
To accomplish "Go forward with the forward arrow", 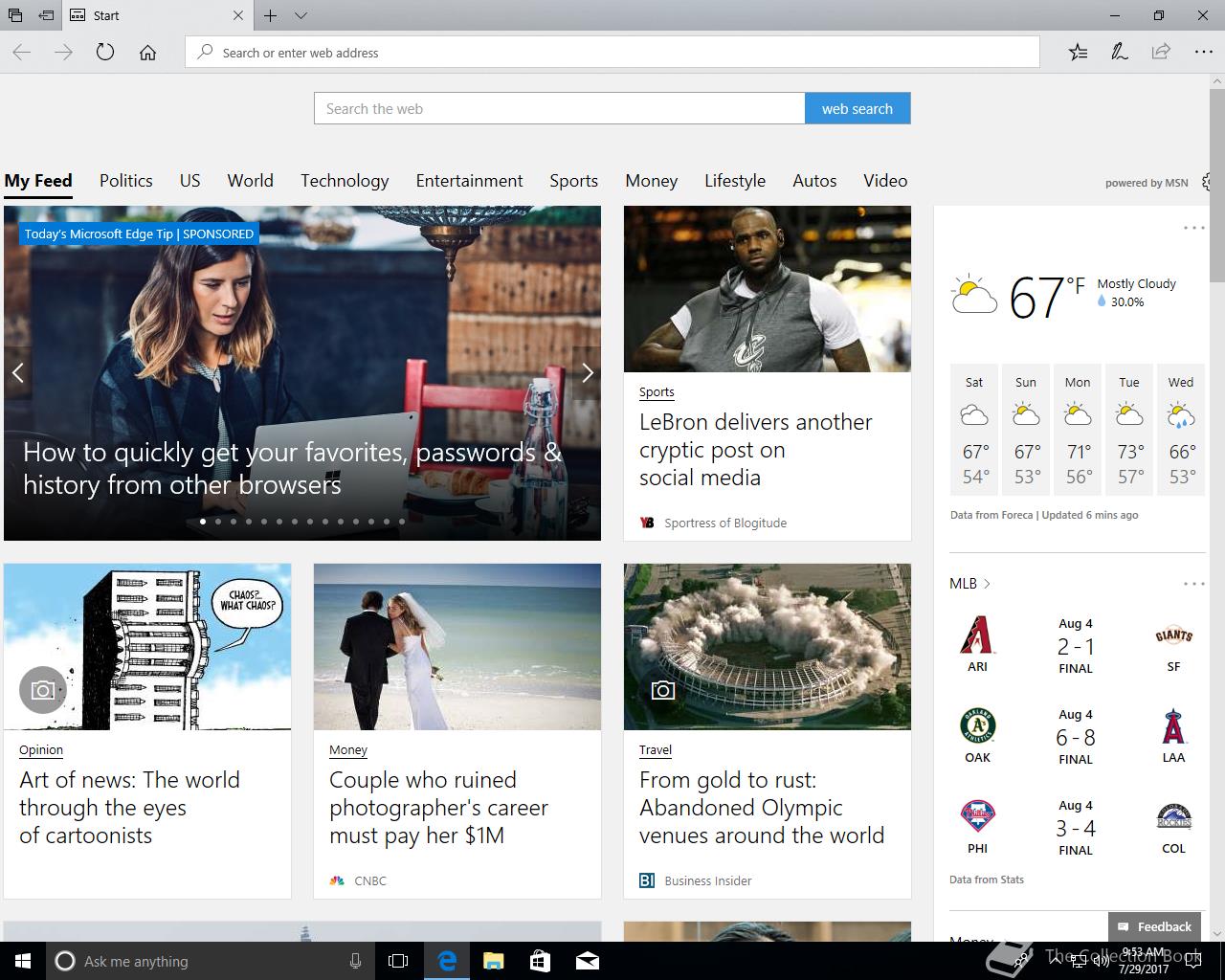I will click(63, 53).
